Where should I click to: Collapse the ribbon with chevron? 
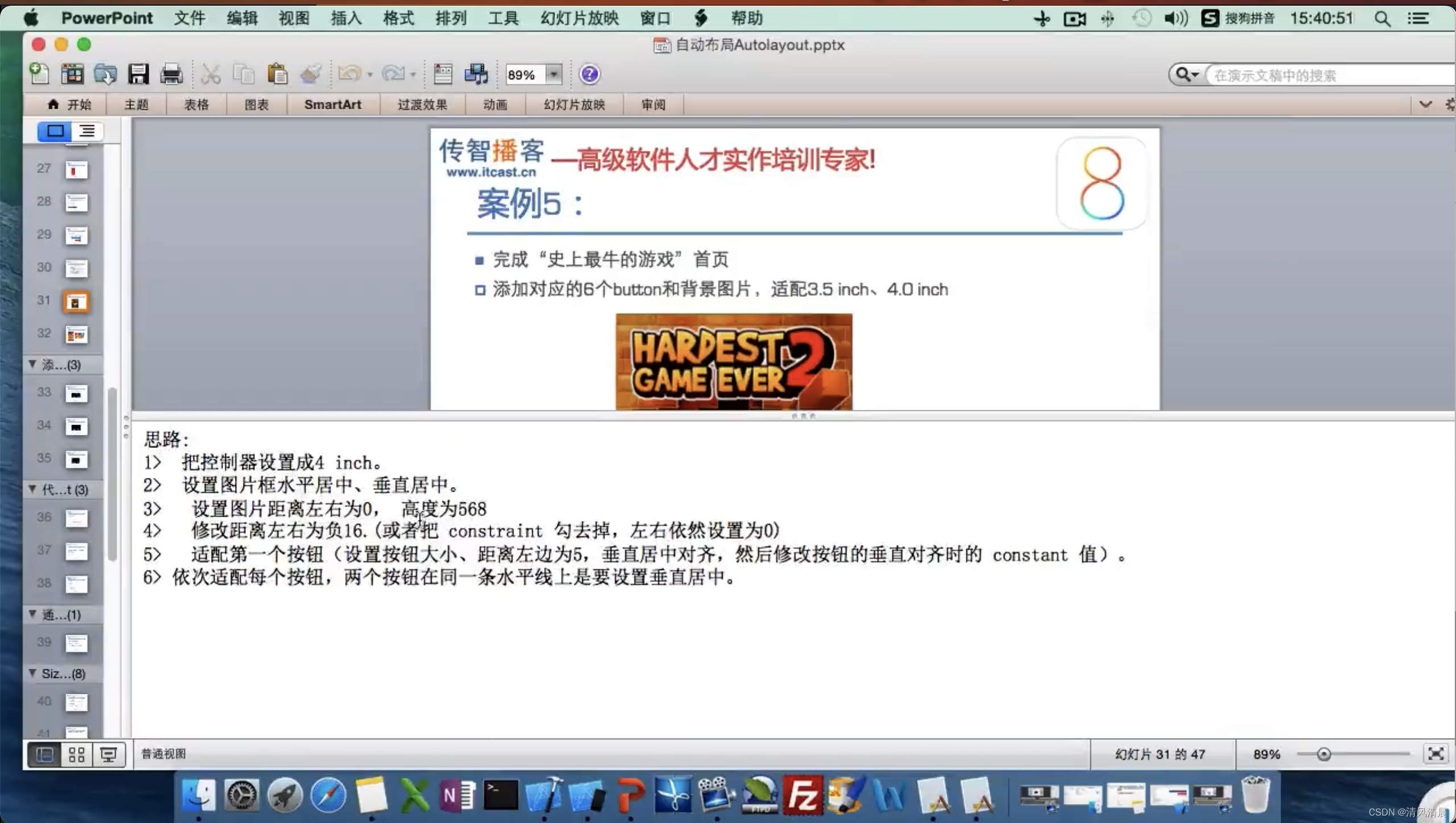click(x=1425, y=105)
